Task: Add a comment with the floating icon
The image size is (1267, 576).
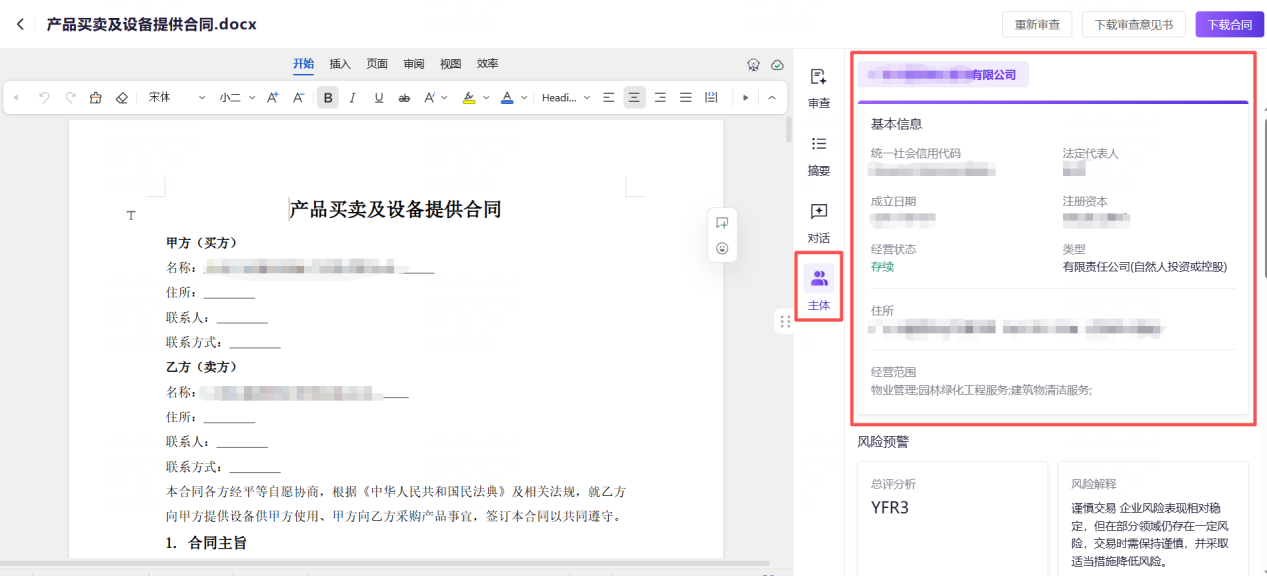Action: tap(722, 223)
